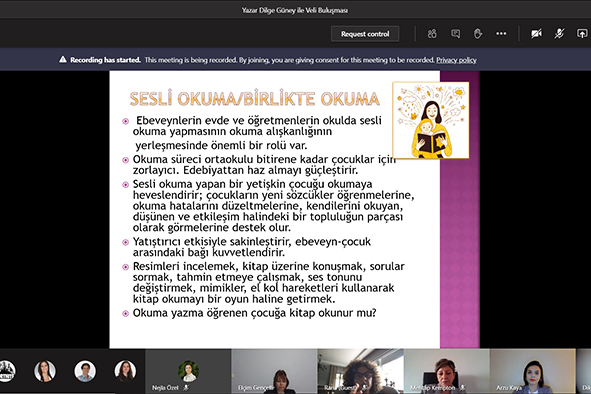Viewport: 591px width, 394px height.
Task: Click the guest participant's video tile
Action: tap(360, 371)
